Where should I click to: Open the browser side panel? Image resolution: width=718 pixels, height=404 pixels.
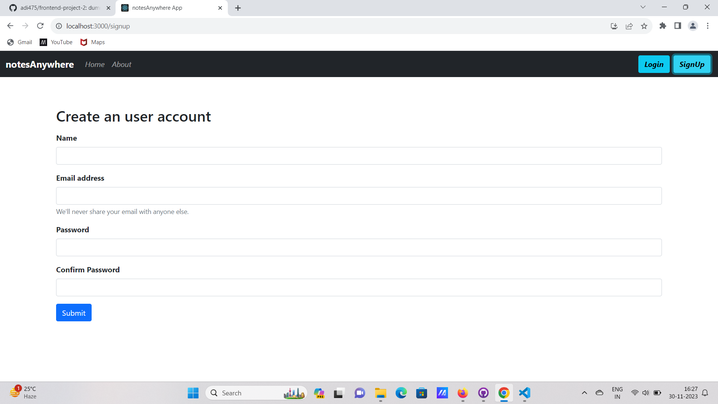point(678,26)
